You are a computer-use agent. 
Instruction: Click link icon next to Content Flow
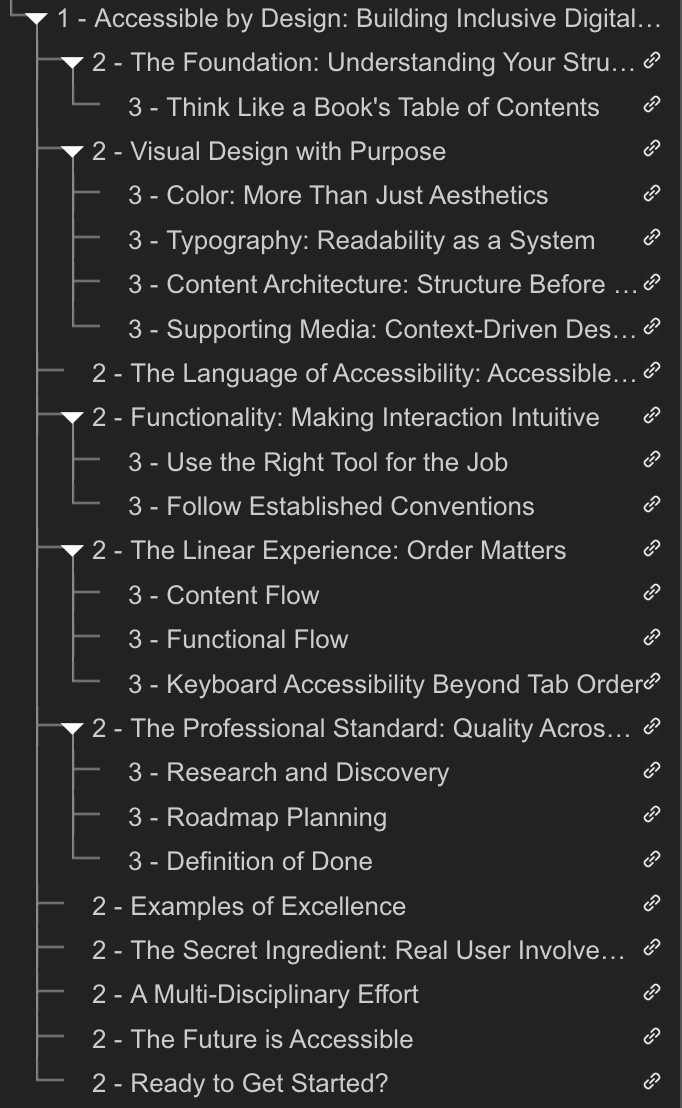click(x=652, y=593)
